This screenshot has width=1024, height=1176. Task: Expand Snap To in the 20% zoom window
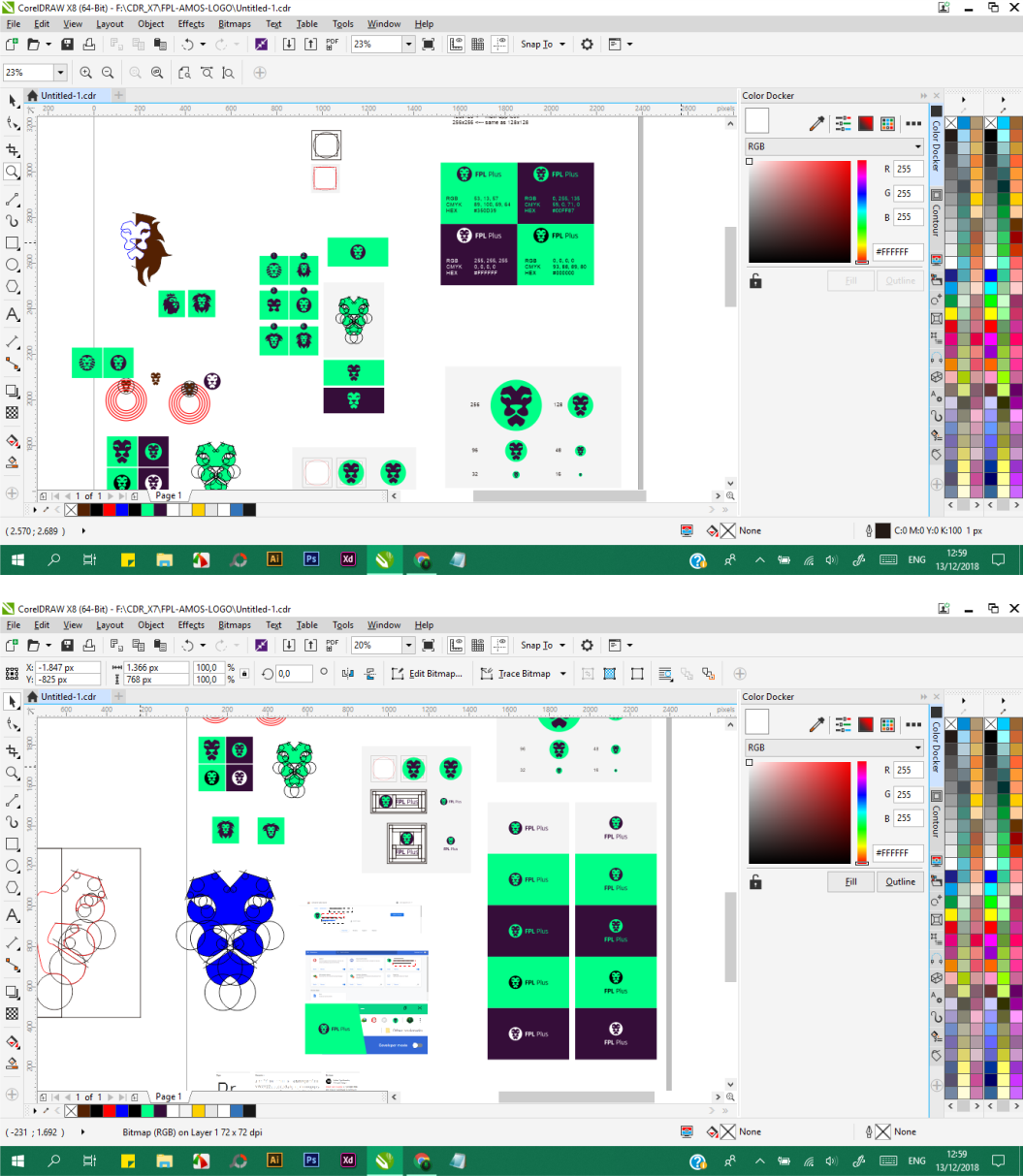click(562, 645)
